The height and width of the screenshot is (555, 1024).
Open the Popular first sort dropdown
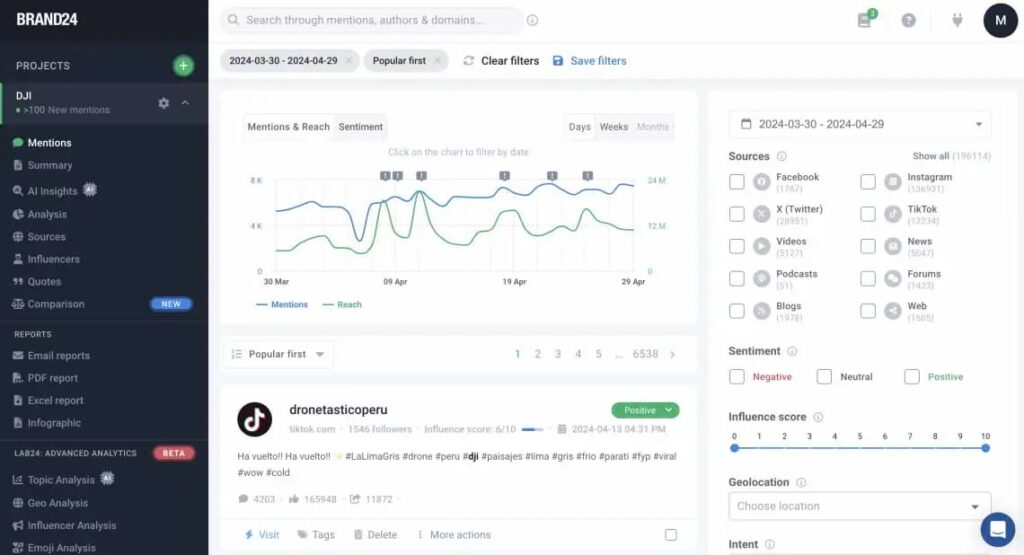(278, 354)
